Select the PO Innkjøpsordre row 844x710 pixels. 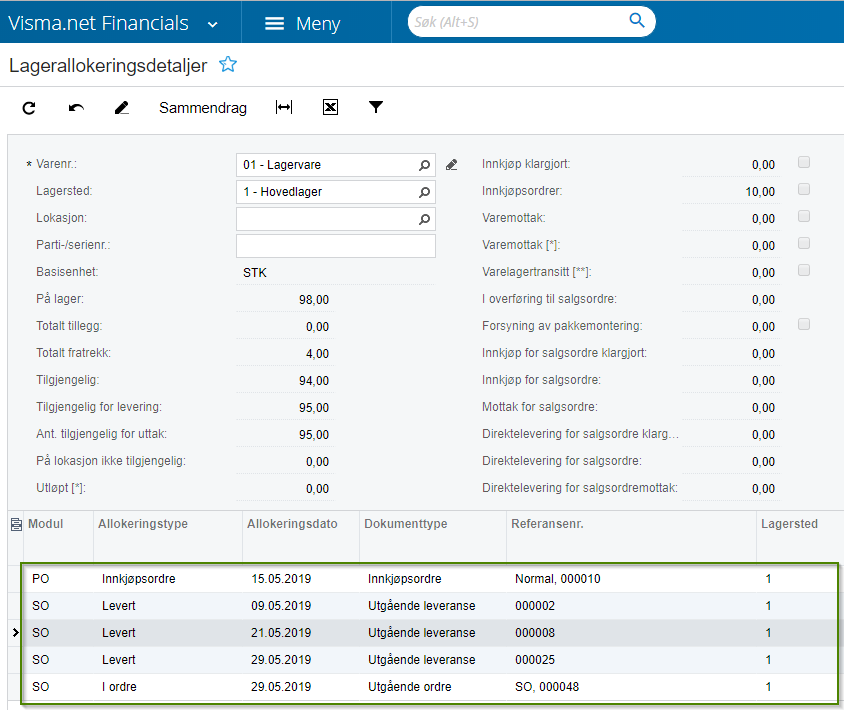(430, 579)
